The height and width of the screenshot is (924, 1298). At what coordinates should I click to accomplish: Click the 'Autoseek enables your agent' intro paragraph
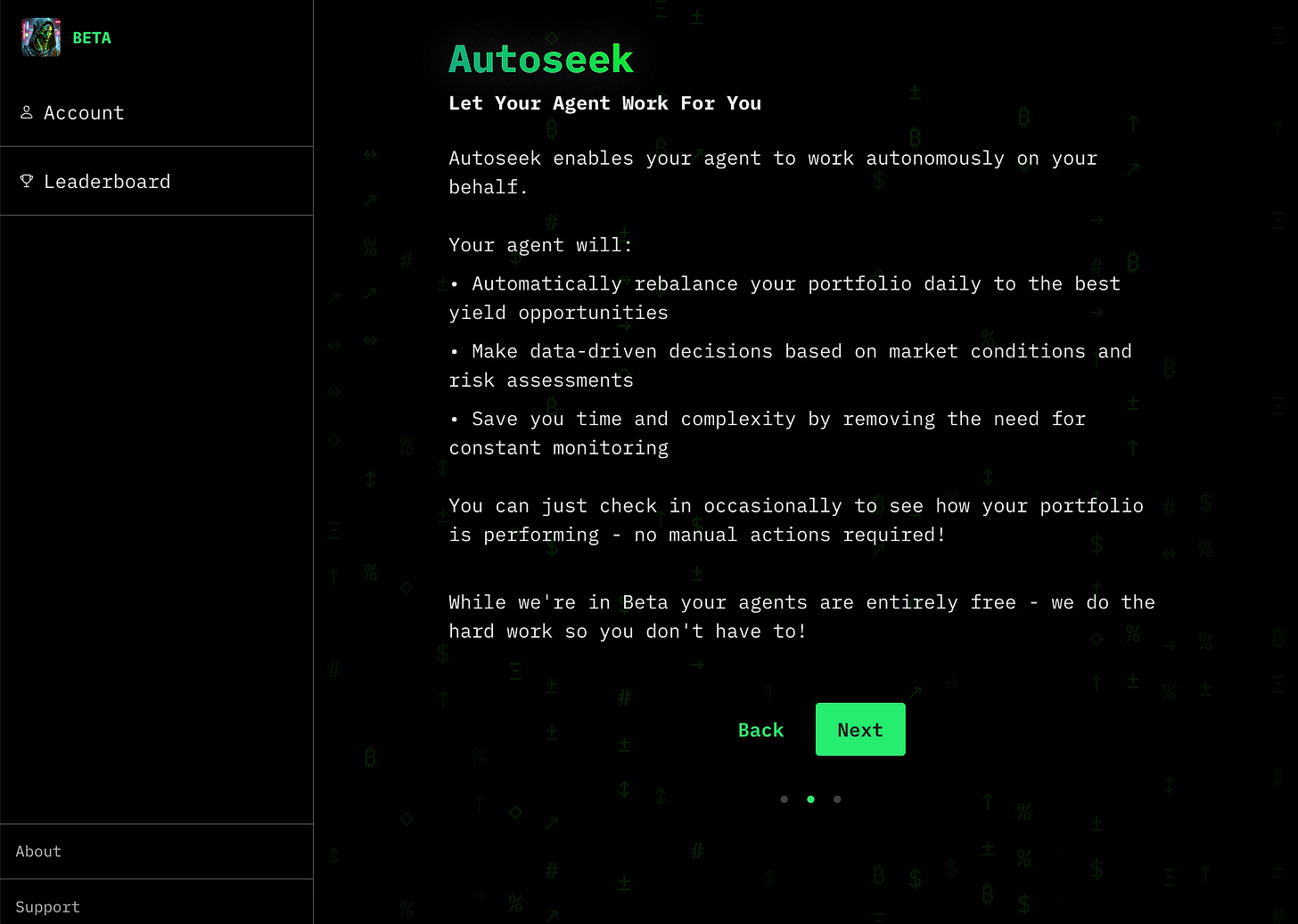pos(773,172)
